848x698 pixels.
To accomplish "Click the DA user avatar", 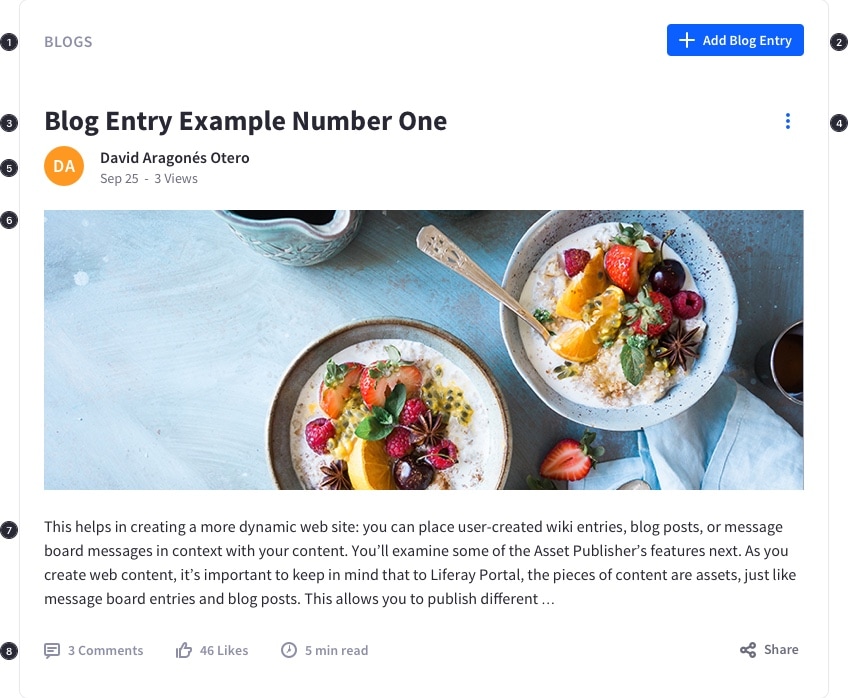I will click(x=64, y=166).
